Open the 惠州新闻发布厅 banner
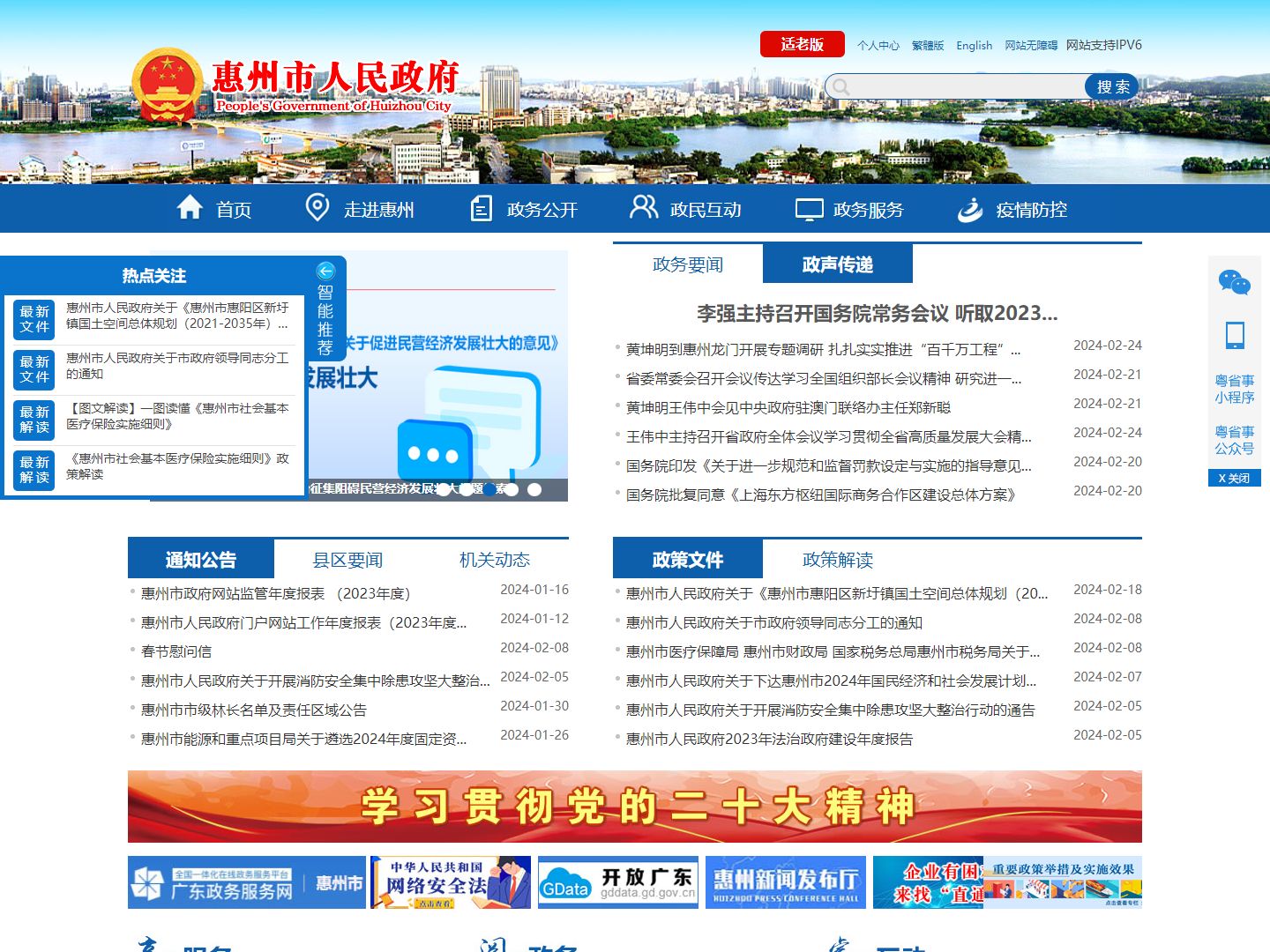The width and height of the screenshot is (1270, 952). (x=786, y=882)
